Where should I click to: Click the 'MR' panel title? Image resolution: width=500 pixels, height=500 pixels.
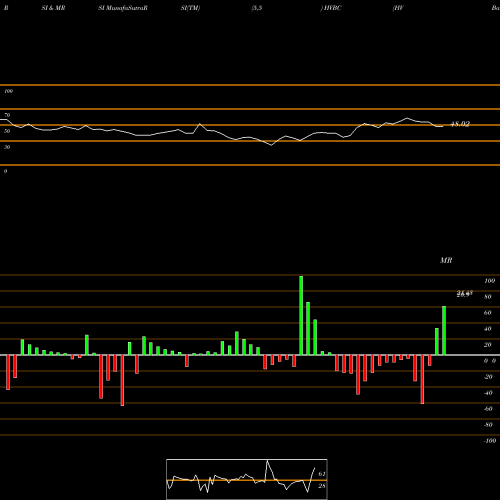click(x=446, y=260)
